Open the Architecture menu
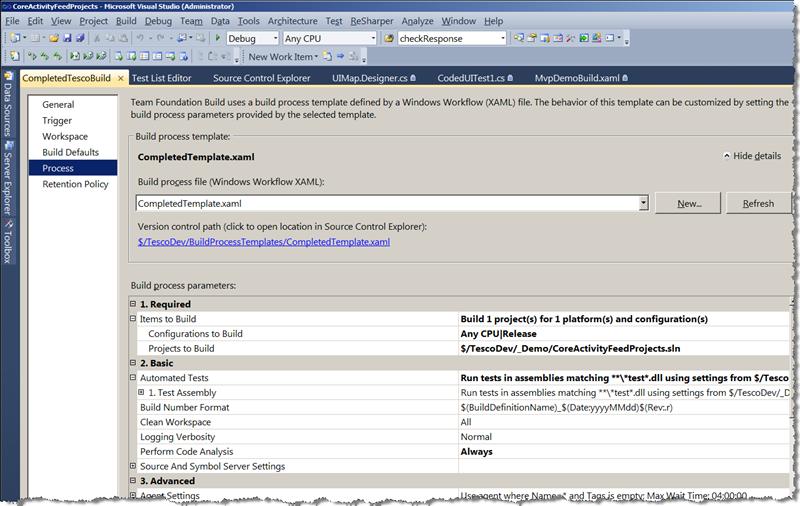The width and height of the screenshot is (800, 506). point(292,21)
